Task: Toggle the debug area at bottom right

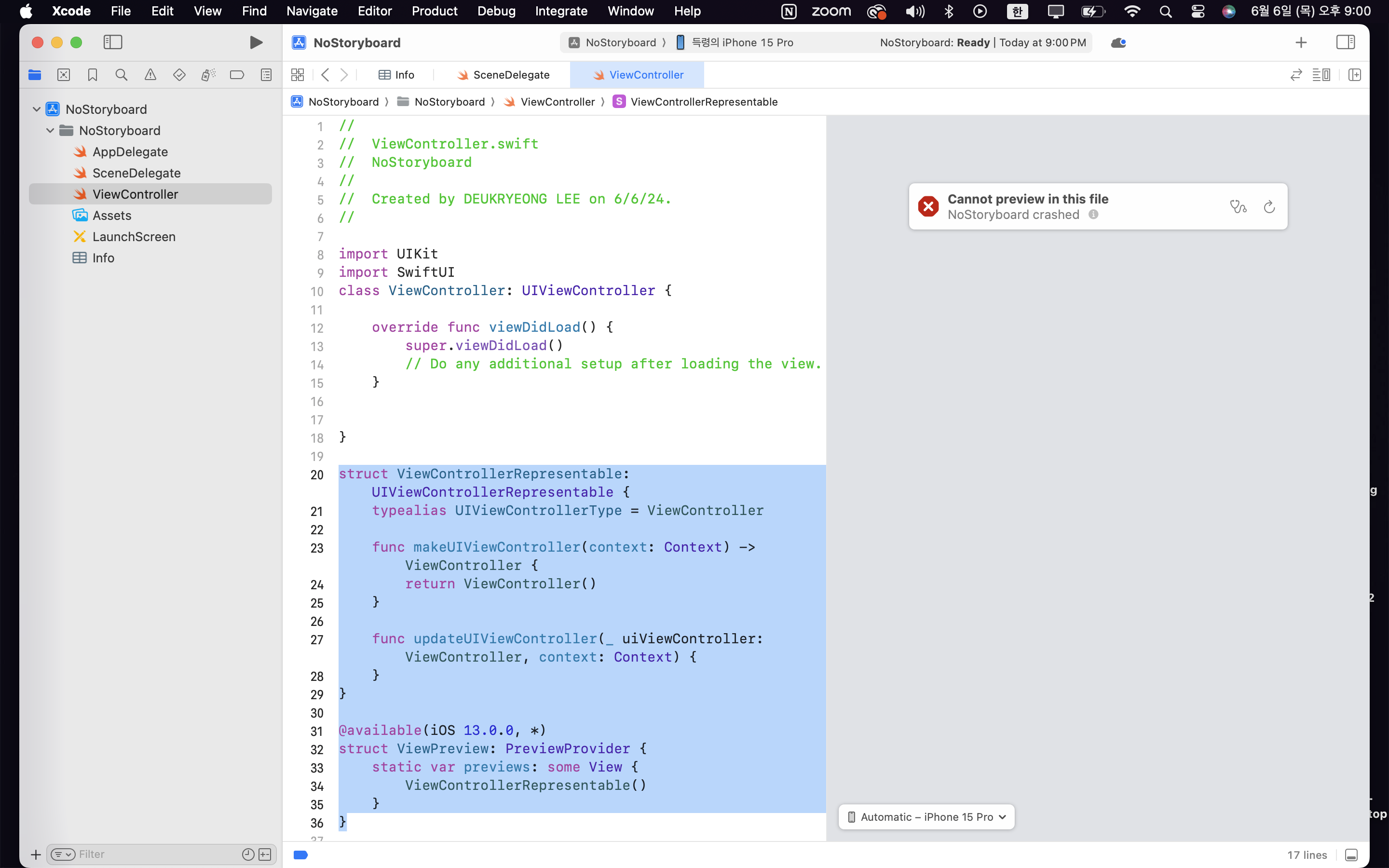Action: pyautogui.click(x=1351, y=855)
